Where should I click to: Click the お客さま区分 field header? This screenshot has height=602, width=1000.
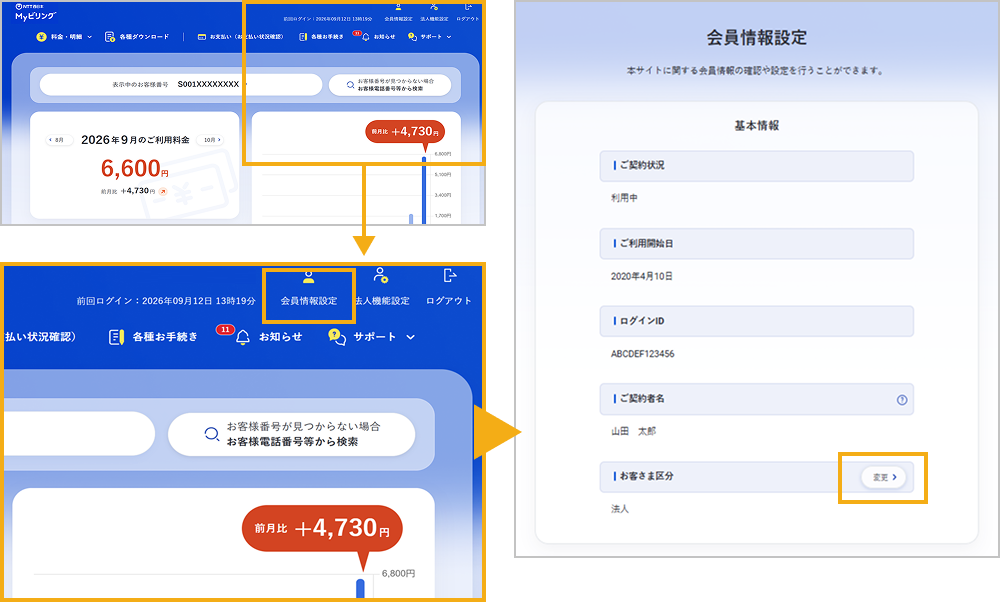[x=756, y=476]
